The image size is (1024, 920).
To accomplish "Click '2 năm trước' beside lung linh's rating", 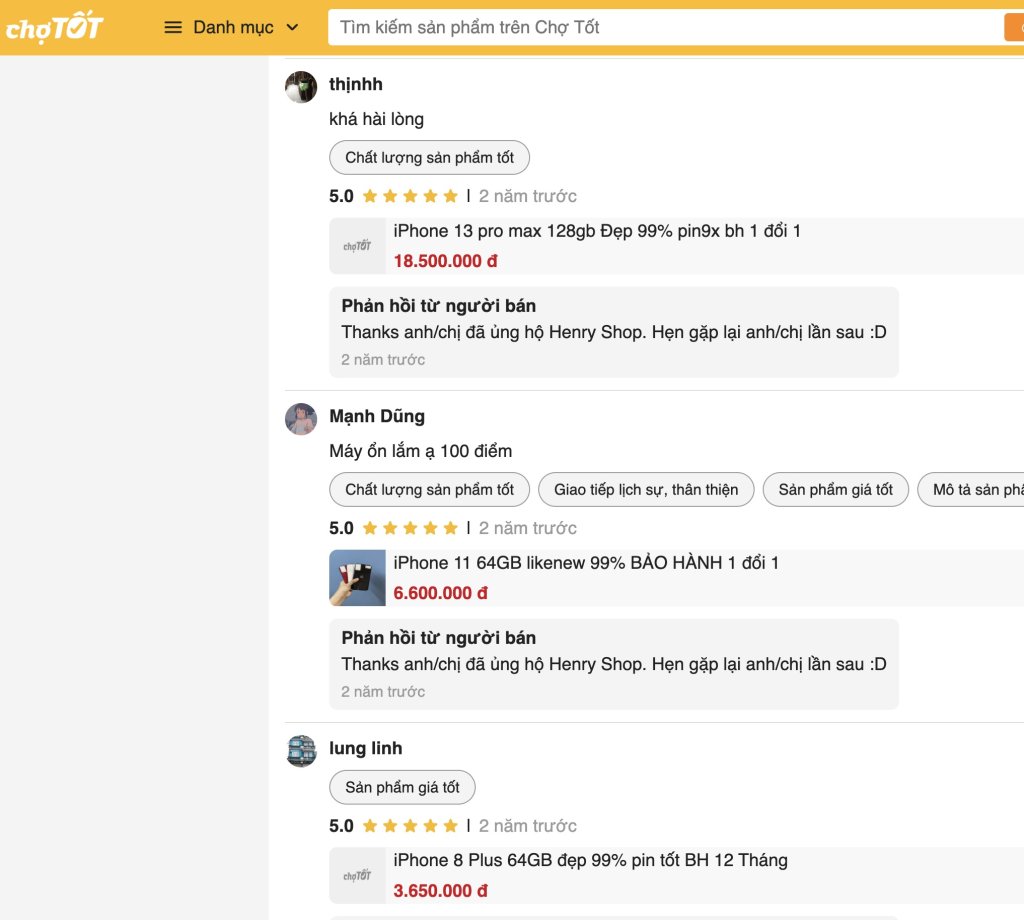I will click(x=528, y=826).
